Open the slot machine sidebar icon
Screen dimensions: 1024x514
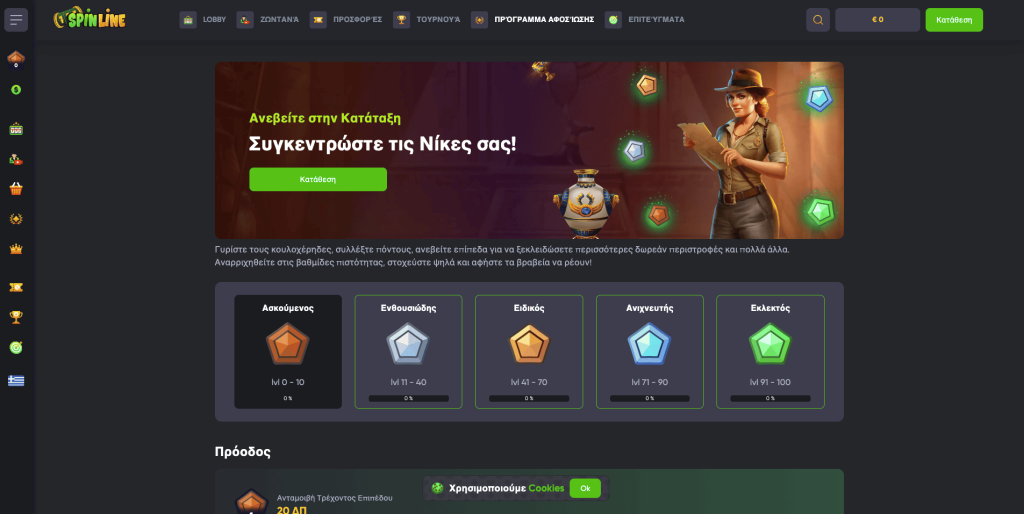16,129
